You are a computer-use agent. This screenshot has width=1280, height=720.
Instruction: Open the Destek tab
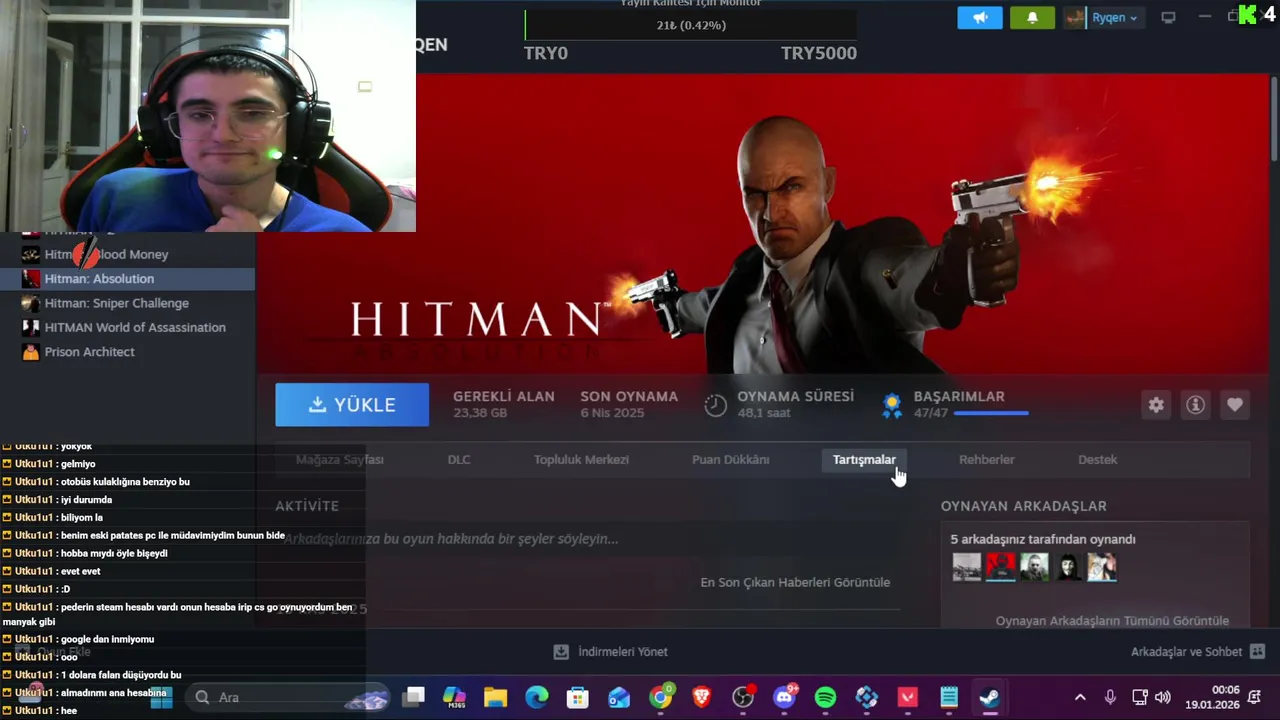click(1098, 460)
